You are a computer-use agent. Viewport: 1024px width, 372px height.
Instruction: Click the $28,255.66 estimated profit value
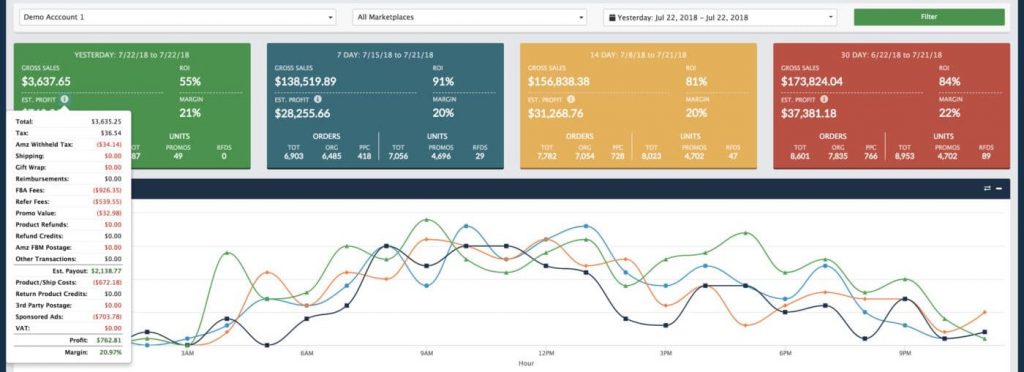pyautogui.click(x=302, y=114)
